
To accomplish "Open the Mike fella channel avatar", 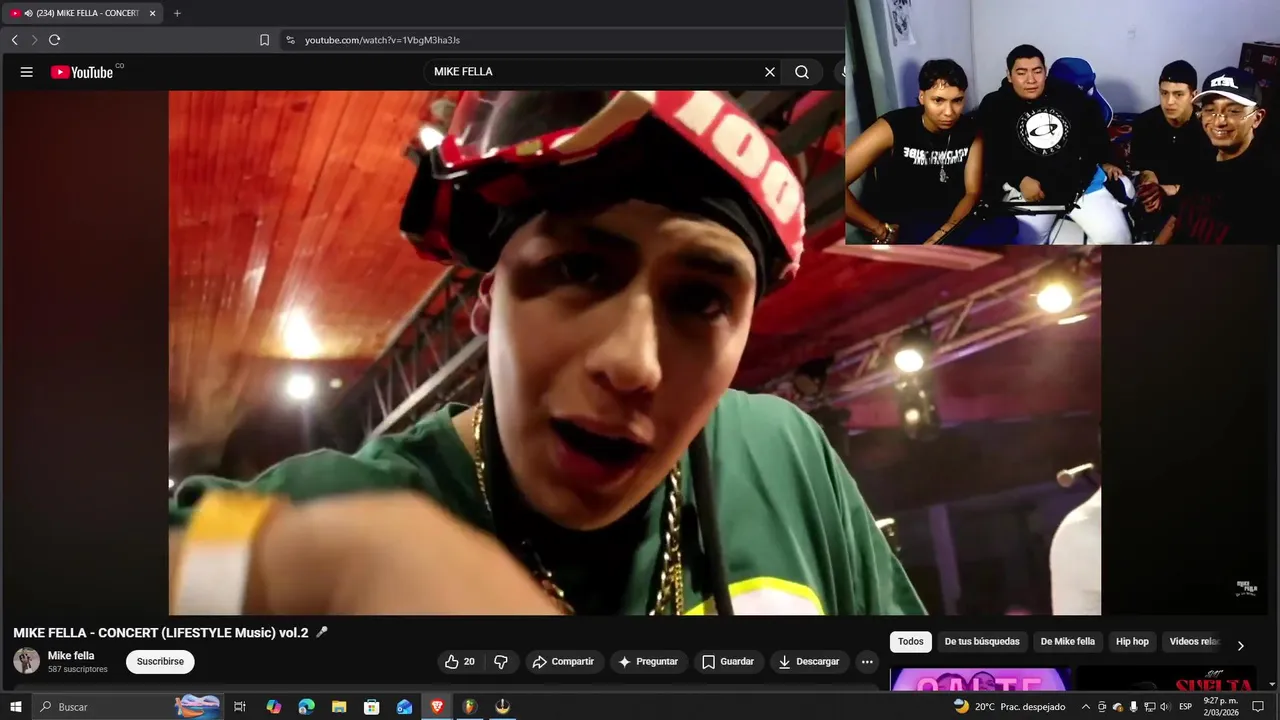I will 26,661.
